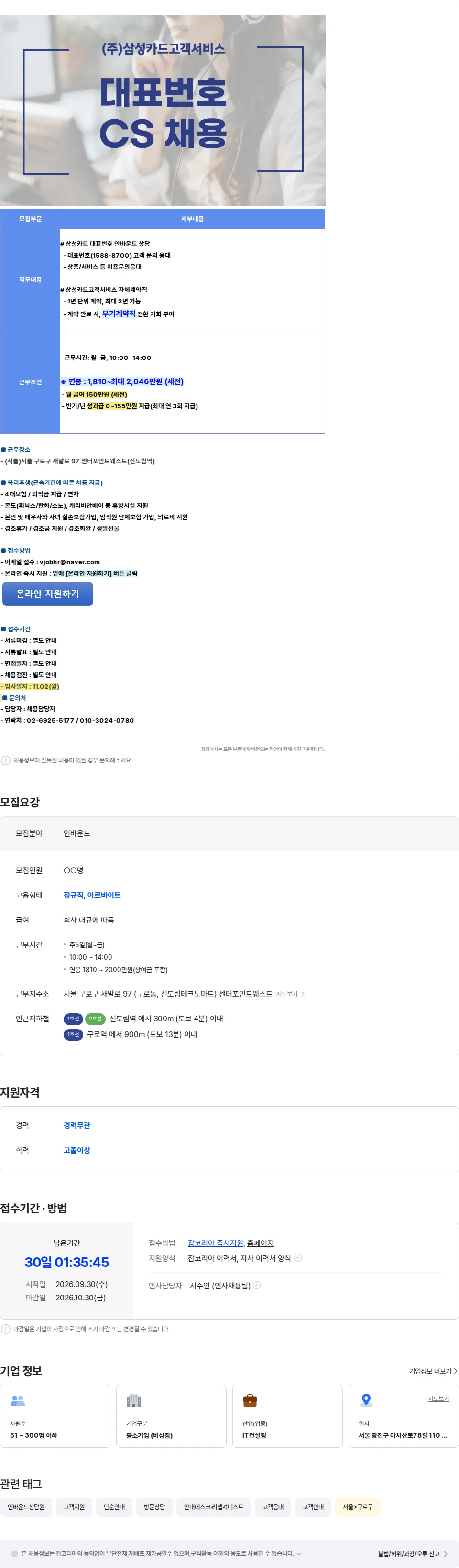Screen dimensions: 459x1568
Task: Click the 온라인 지원하기 apply button
Action: coord(47,594)
